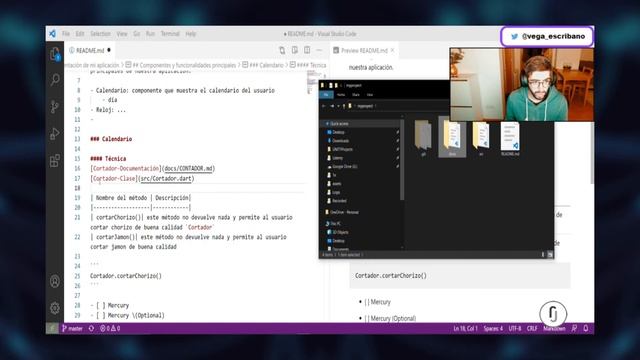Click the src/Cortador.dart link in editor

(x=167, y=178)
